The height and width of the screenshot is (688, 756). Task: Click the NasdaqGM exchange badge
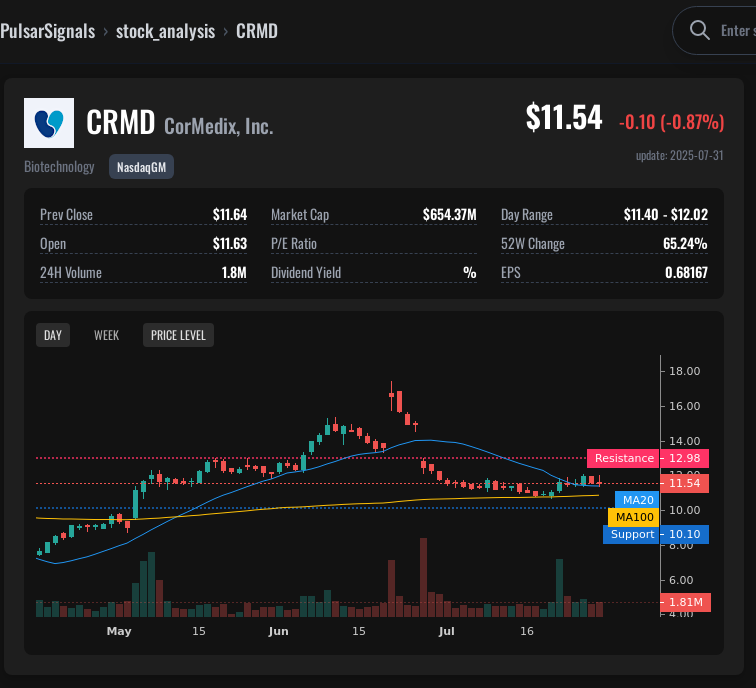click(141, 167)
